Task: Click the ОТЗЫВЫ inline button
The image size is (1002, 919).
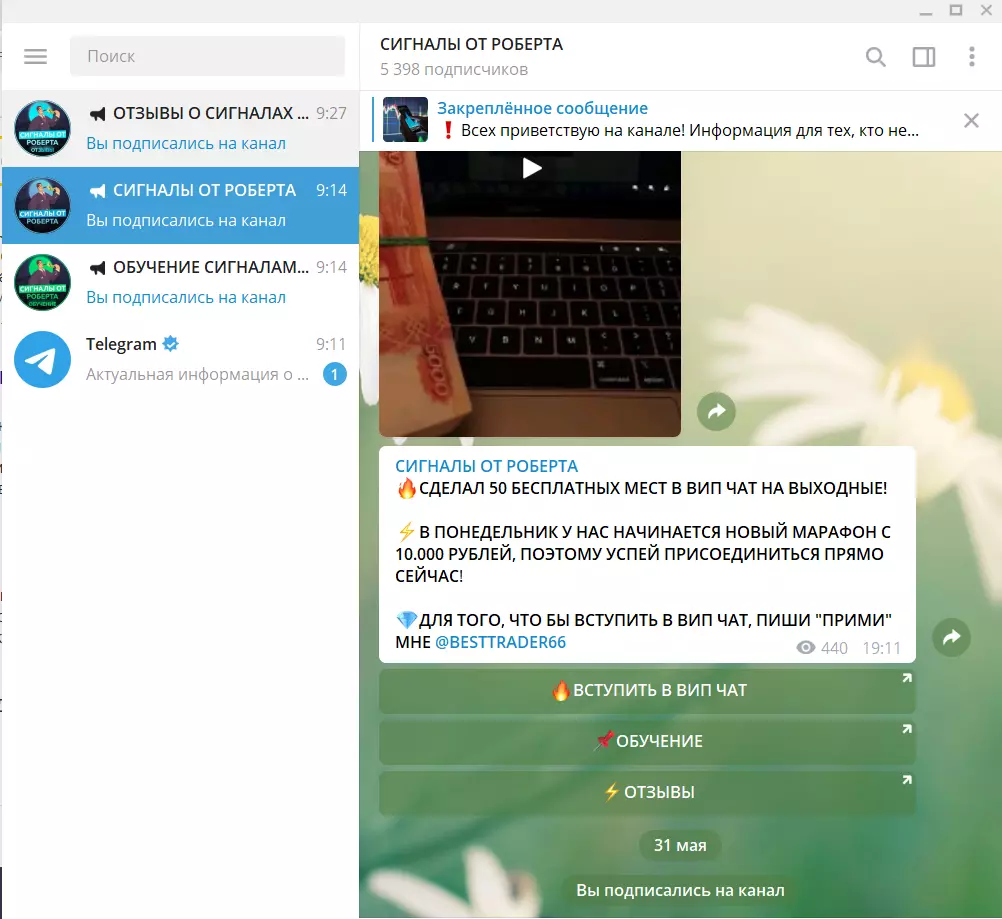Action: tap(647, 792)
